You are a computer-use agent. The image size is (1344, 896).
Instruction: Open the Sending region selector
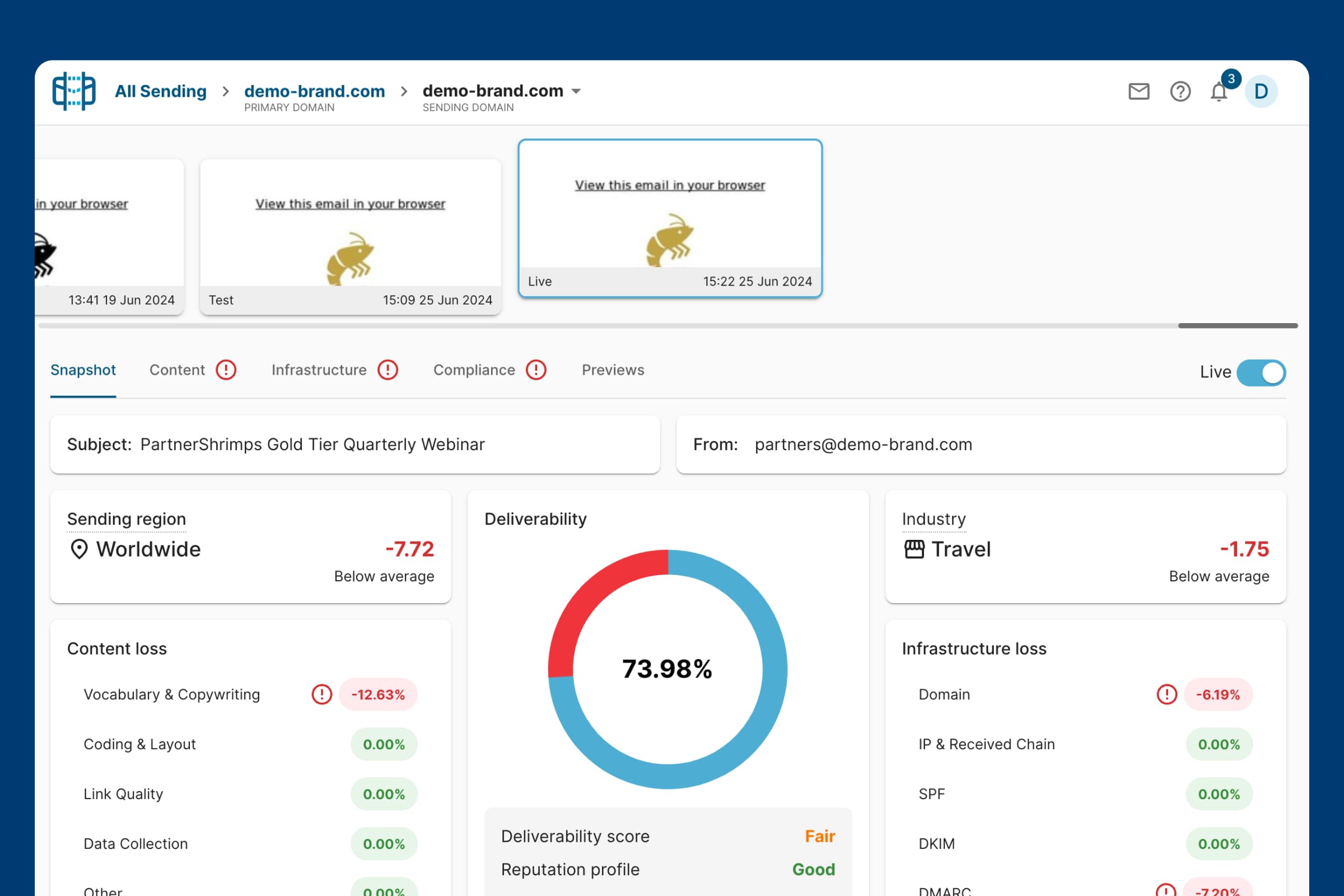pos(127,519)
